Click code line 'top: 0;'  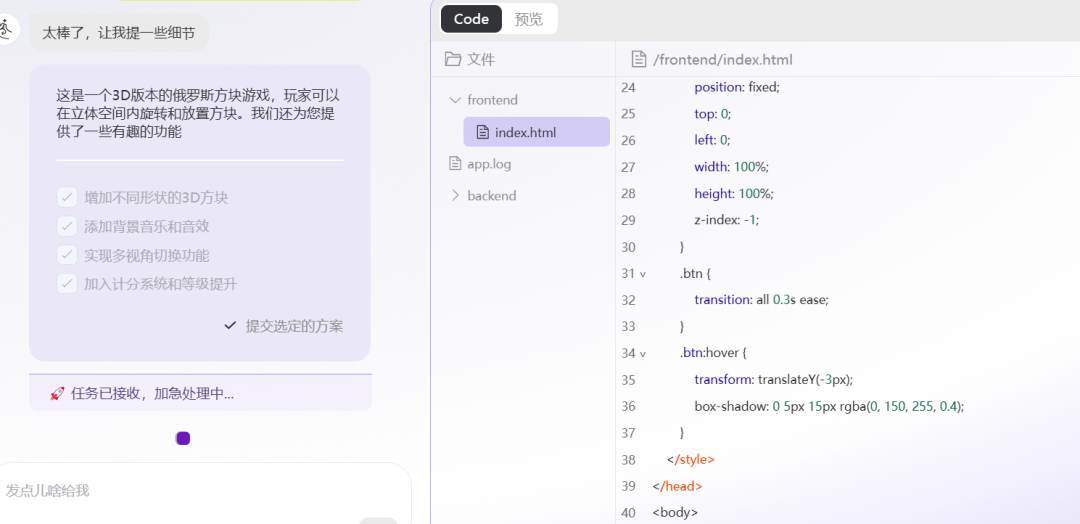pos(712,114)
